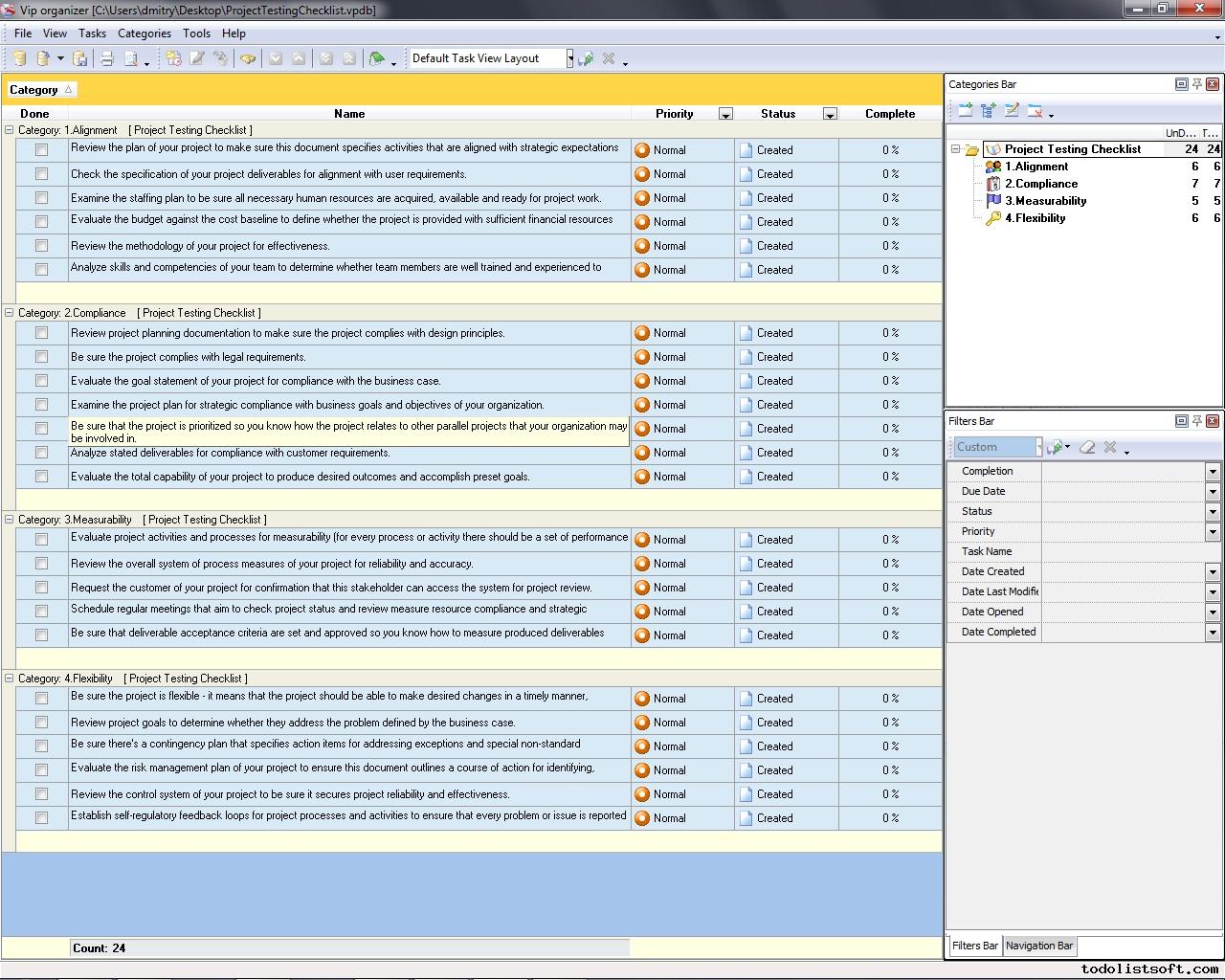This screenshot has height=980, width=1225.
Task: Click the eraser clear-filter icon in Filters Bar
Action: pyautogui.click(x=1087, y=447)
